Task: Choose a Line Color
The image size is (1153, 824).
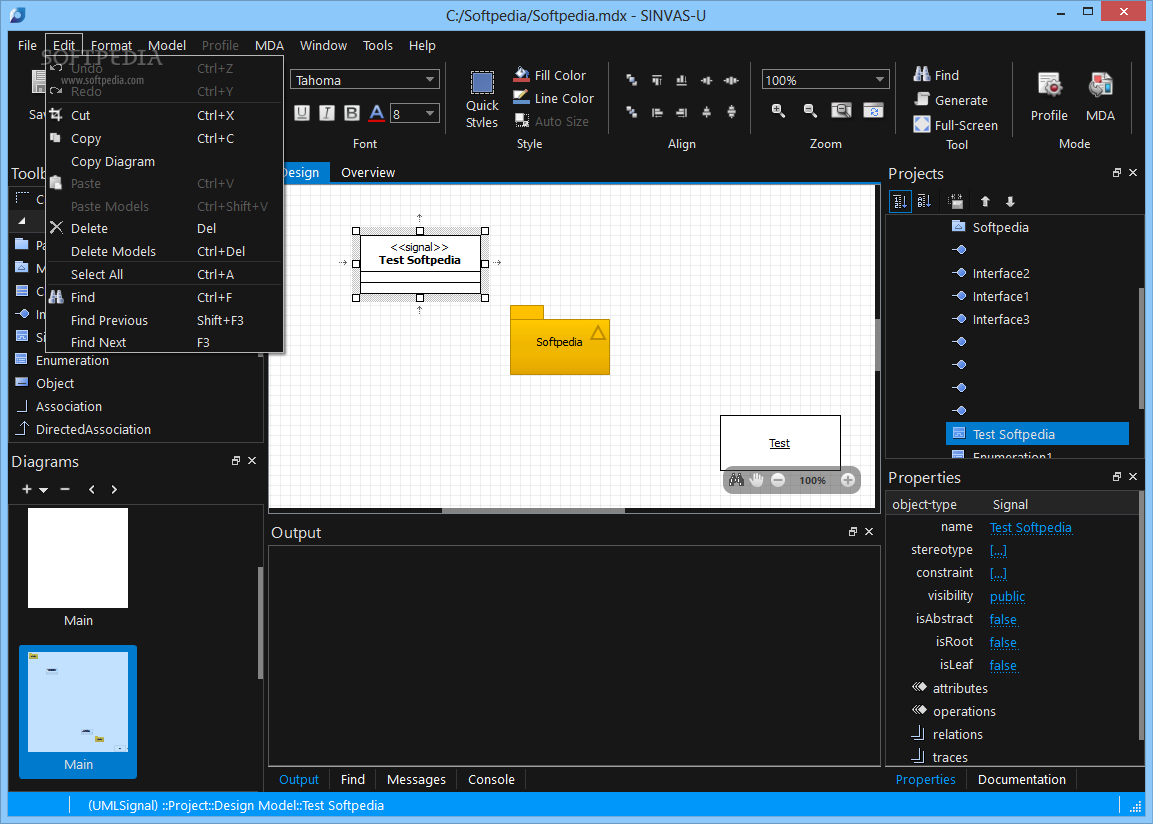Action: pyautogui.click(x=554, y=98)
